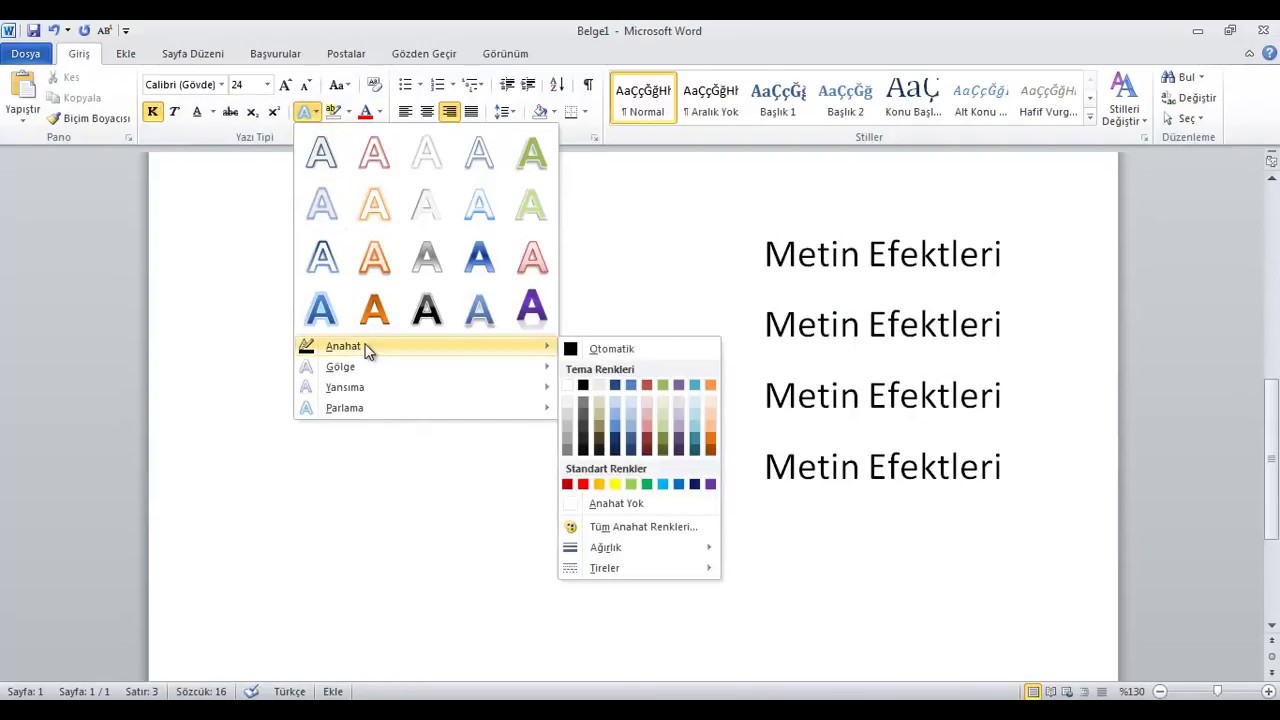This screenshot has height=720, width=1280.
Task: Pick purple standard color swatch
Action: click(x=711, y=484)
